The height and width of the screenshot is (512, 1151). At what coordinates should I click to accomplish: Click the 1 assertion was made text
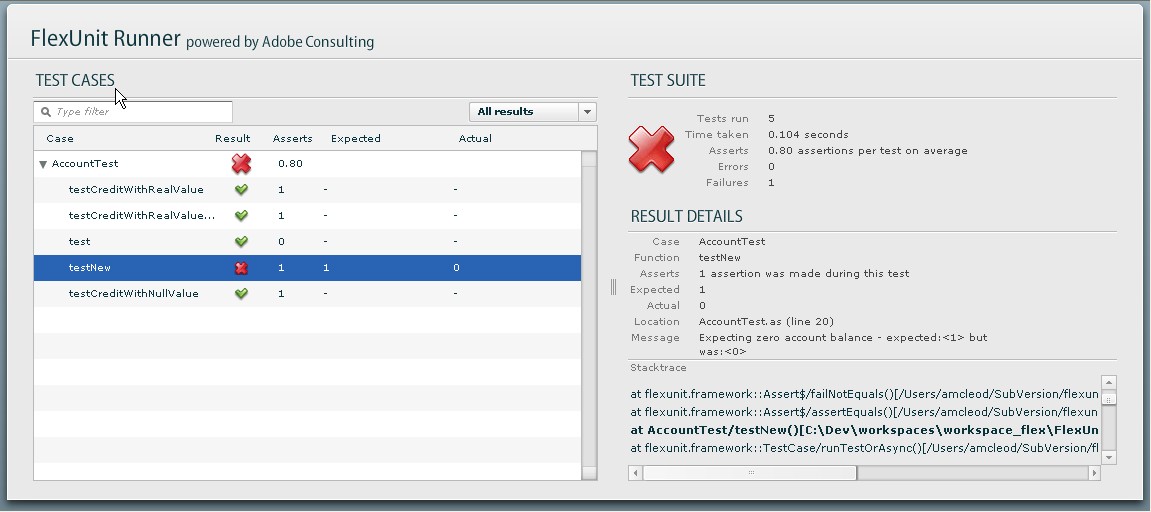click(804, 274)
